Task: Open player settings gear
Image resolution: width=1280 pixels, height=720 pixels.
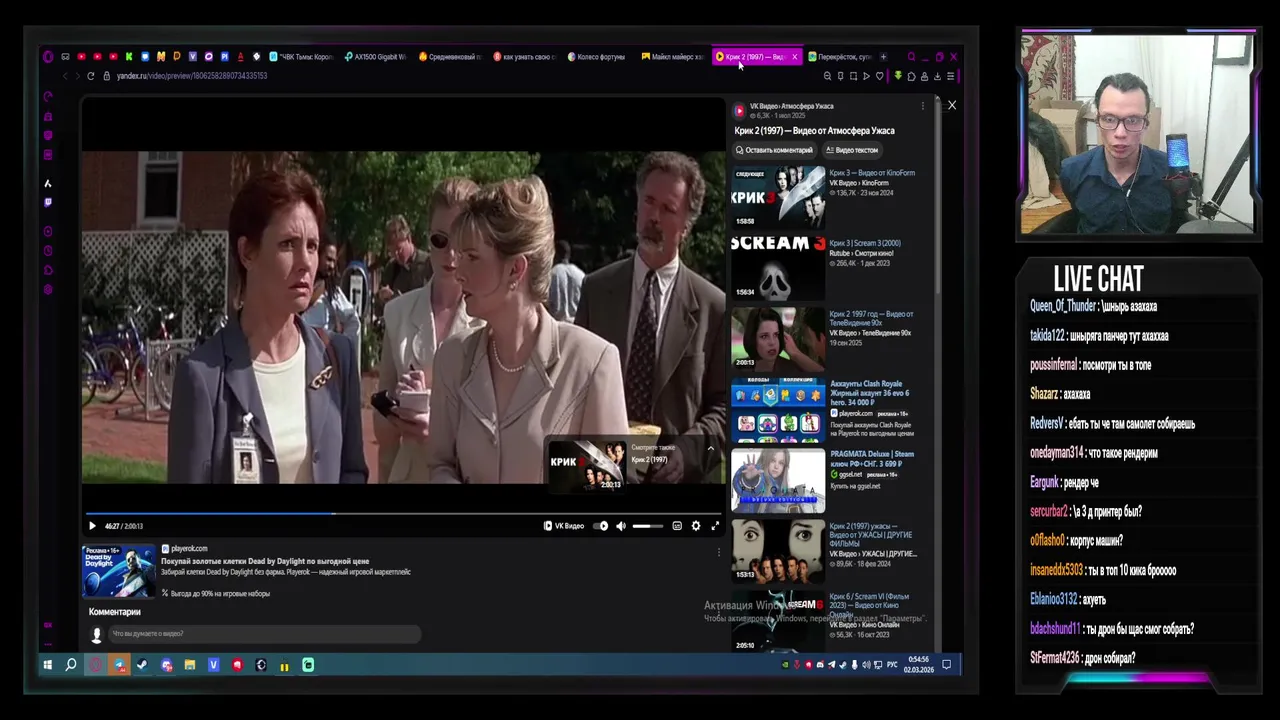Action: [x=696, y=526]
